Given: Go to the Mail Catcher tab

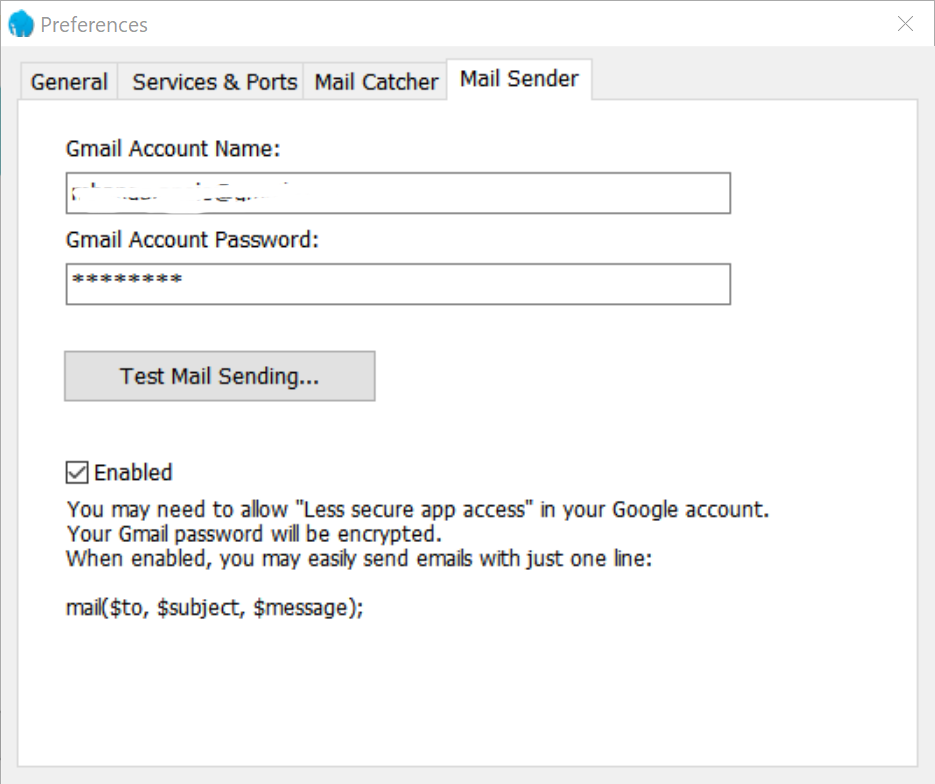Looking at the screenshot, I should (376, 82).
